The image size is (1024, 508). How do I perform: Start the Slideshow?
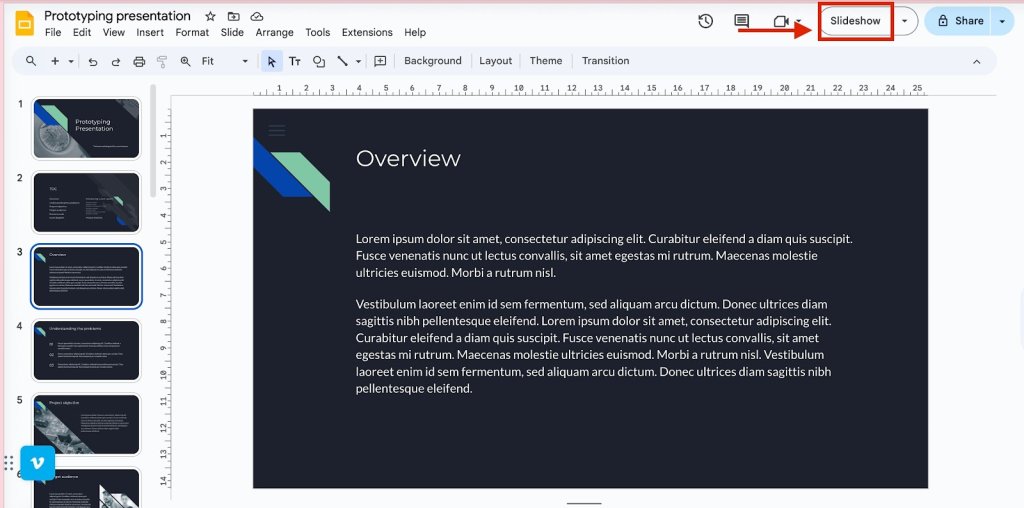856,21
